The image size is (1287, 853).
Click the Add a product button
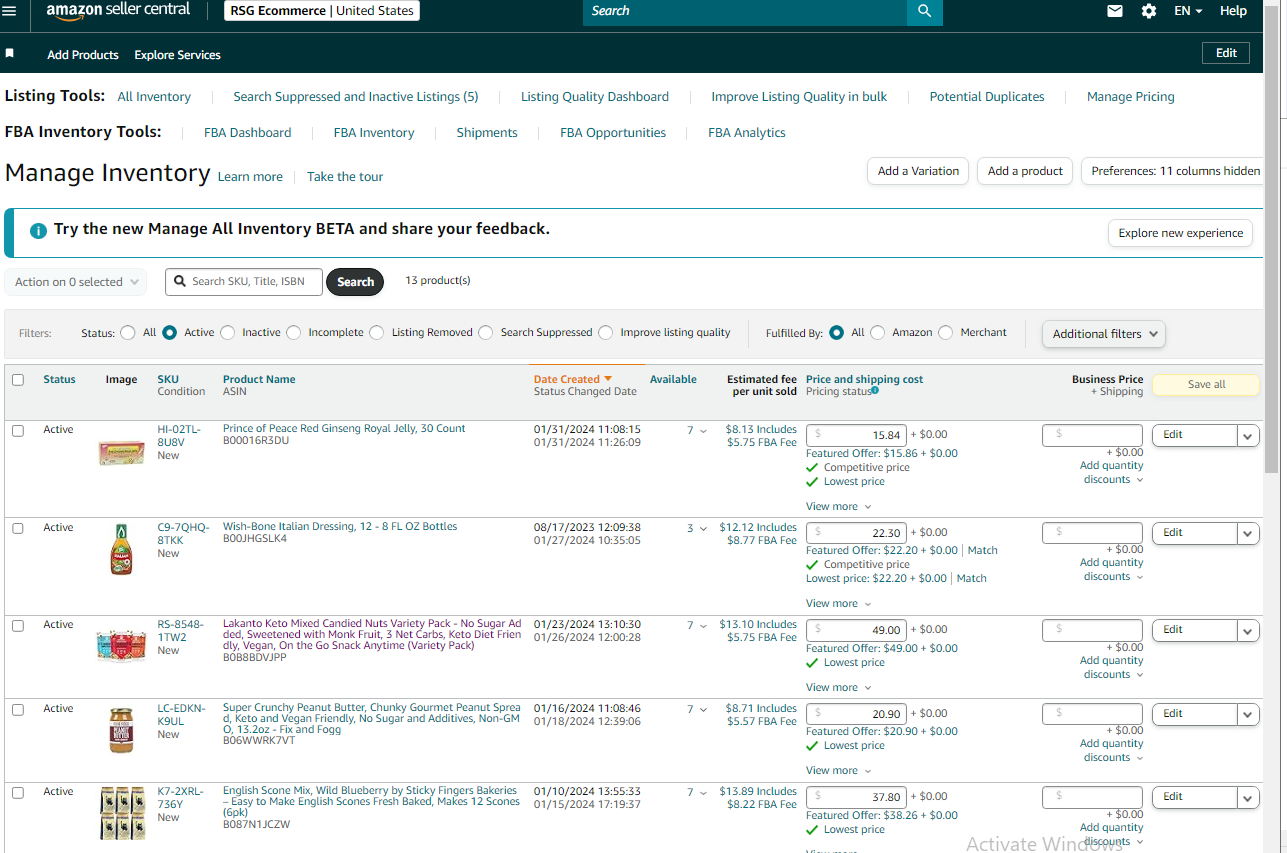click(1025, 171)
